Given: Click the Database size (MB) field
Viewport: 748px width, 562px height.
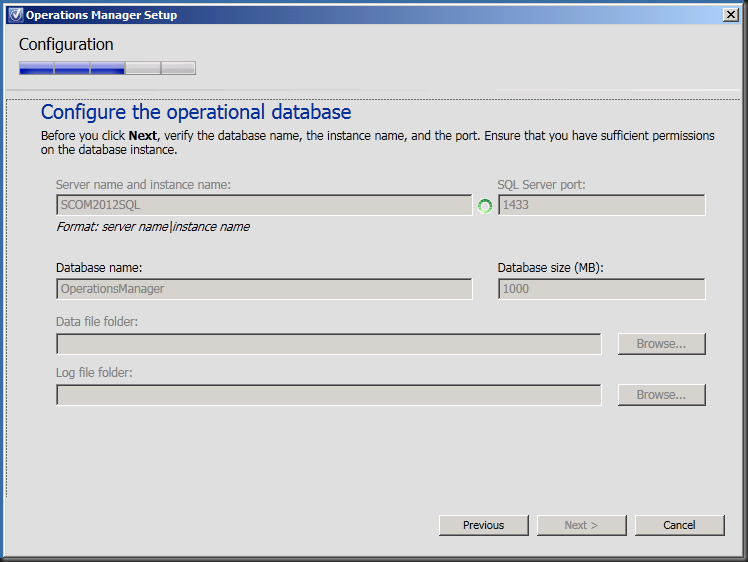Looking at the screenshot, I should pyautogui.click(x=601, y=289).
